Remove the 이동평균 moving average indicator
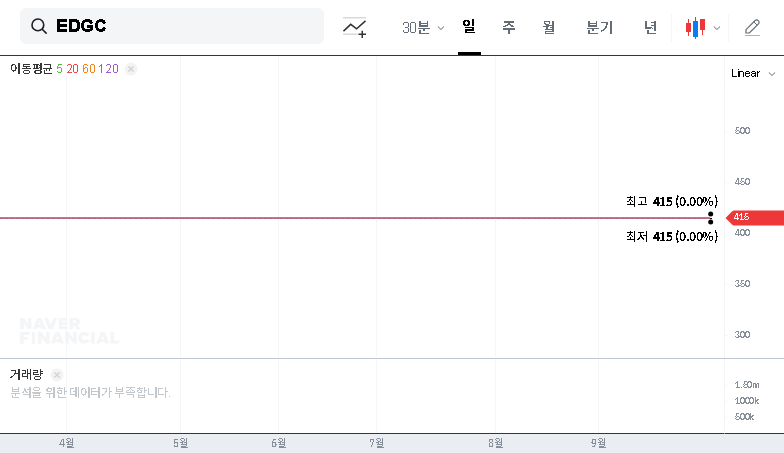Viewport: 784px width, 453px height. point(131,68)
